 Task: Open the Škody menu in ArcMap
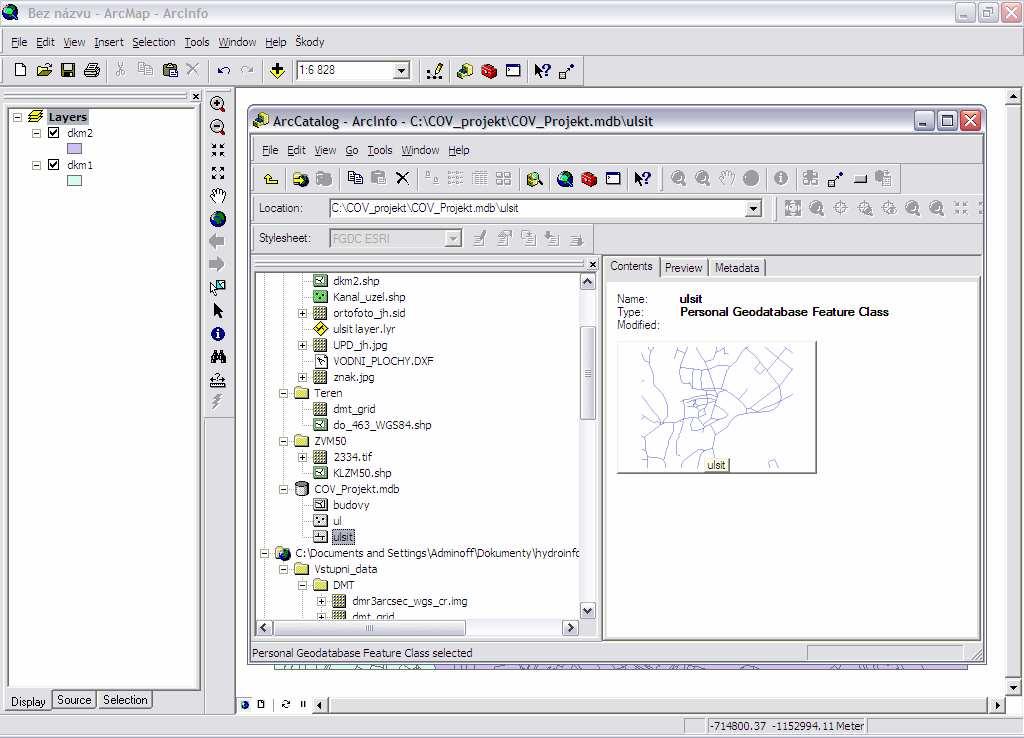pyautogui.click(x=310, y=42)
